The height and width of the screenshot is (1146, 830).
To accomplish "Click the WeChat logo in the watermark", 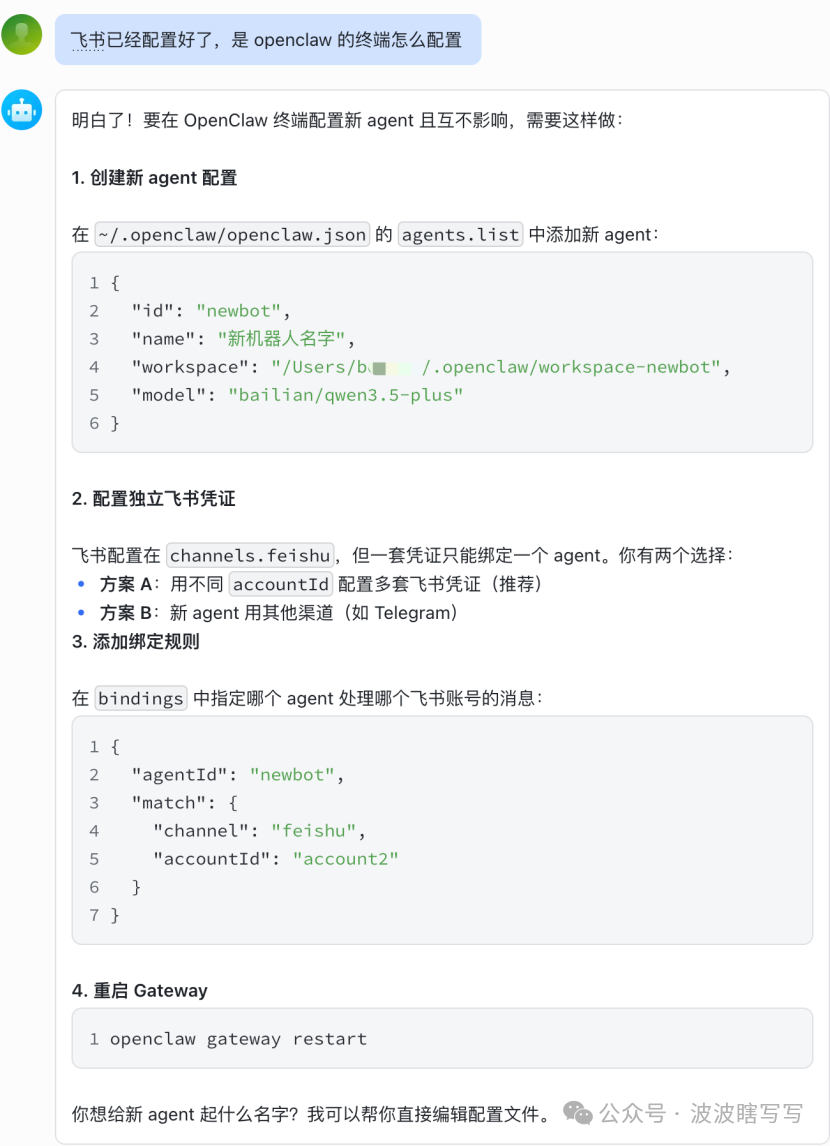I will [x=577, y=1113].
